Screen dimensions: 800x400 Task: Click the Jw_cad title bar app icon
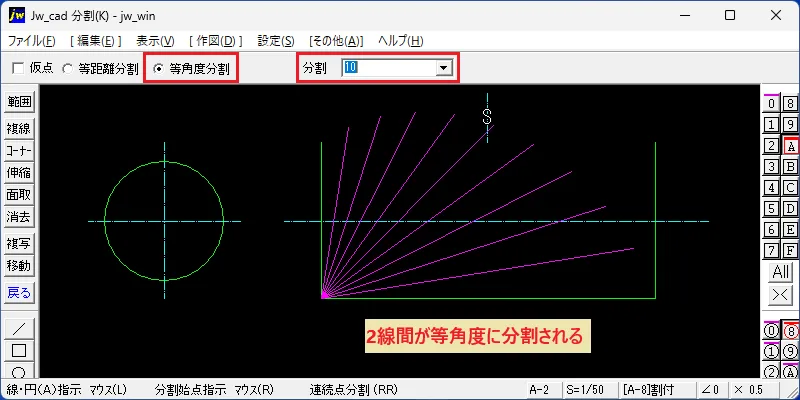16,15
